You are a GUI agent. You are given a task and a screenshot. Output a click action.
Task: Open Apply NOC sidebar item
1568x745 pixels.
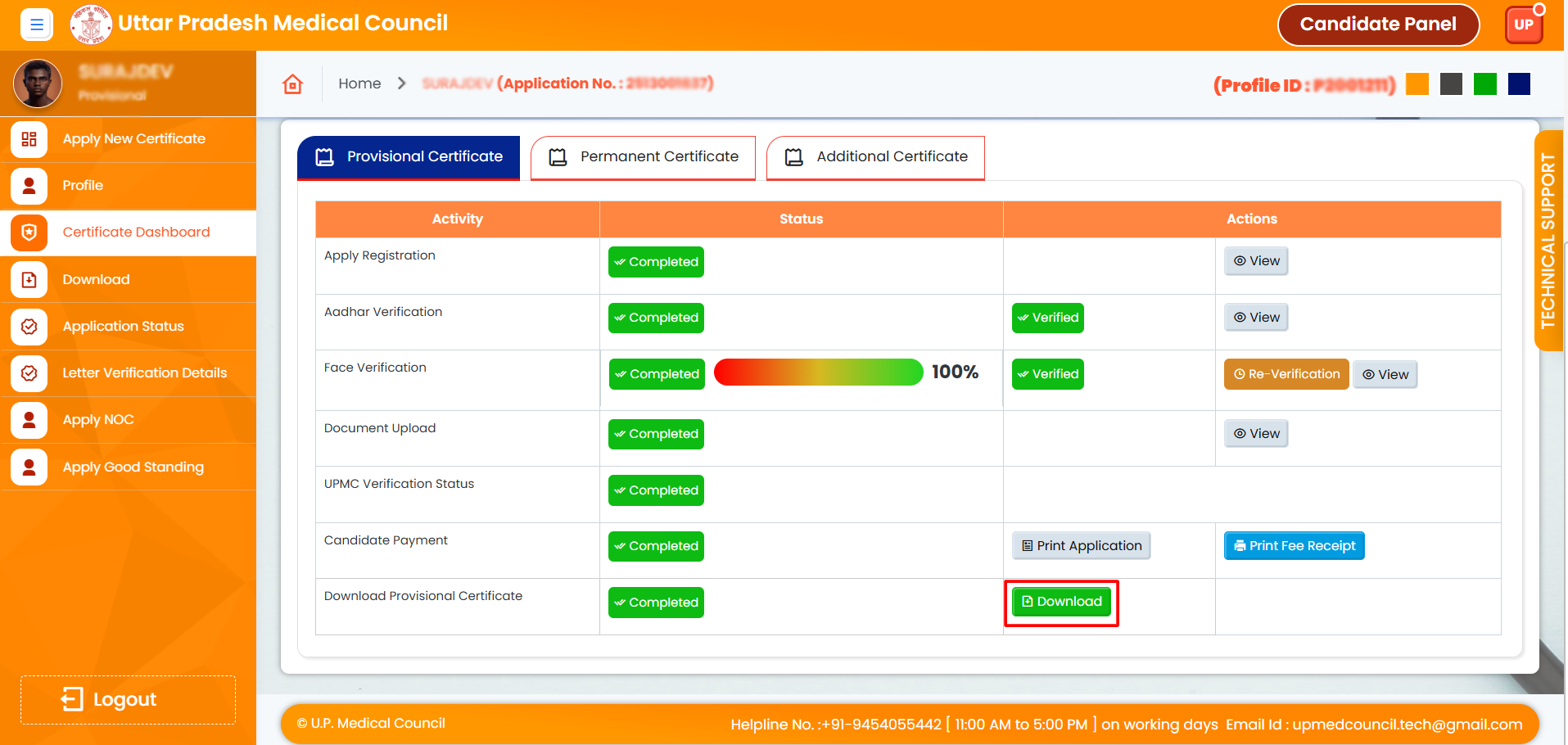[x=97, y=420]
